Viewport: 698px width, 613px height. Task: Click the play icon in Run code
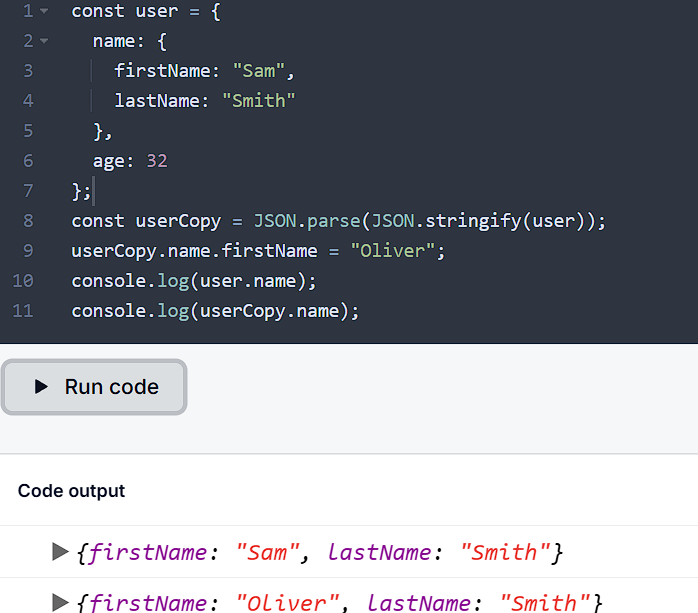click(x=41, y=386)
